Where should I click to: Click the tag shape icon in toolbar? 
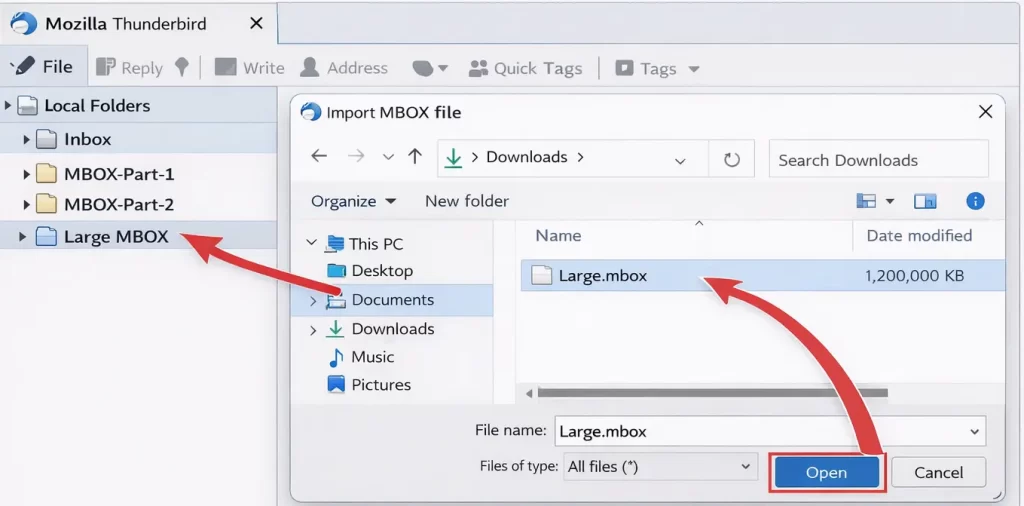[423, 69]
